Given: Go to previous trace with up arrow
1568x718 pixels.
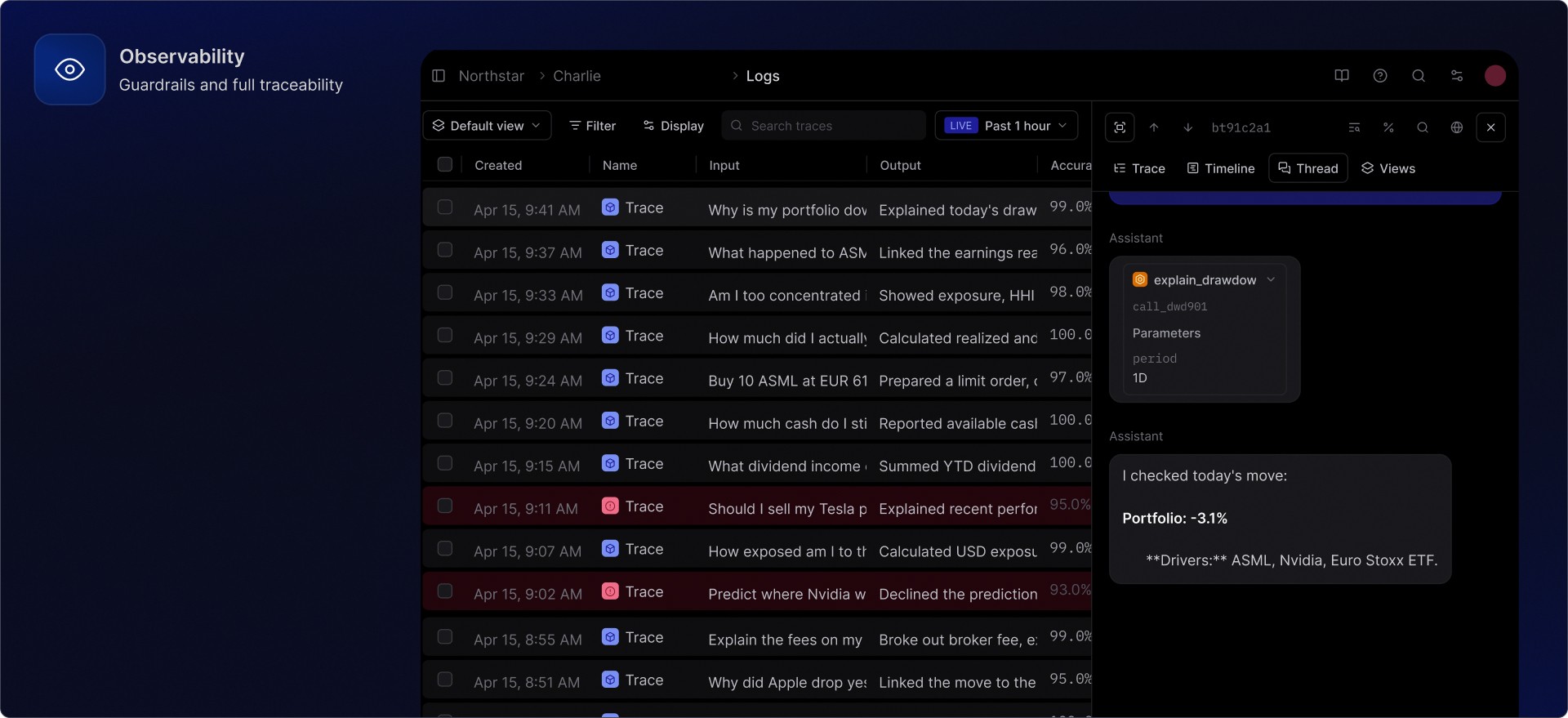Looking at the screenshot, I should coord(1154,127).
